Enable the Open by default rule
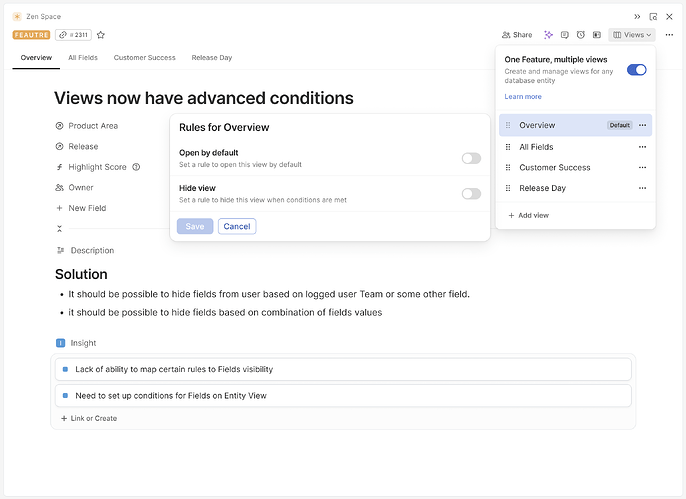Screen dimensions: 686x499 point(471,158)
